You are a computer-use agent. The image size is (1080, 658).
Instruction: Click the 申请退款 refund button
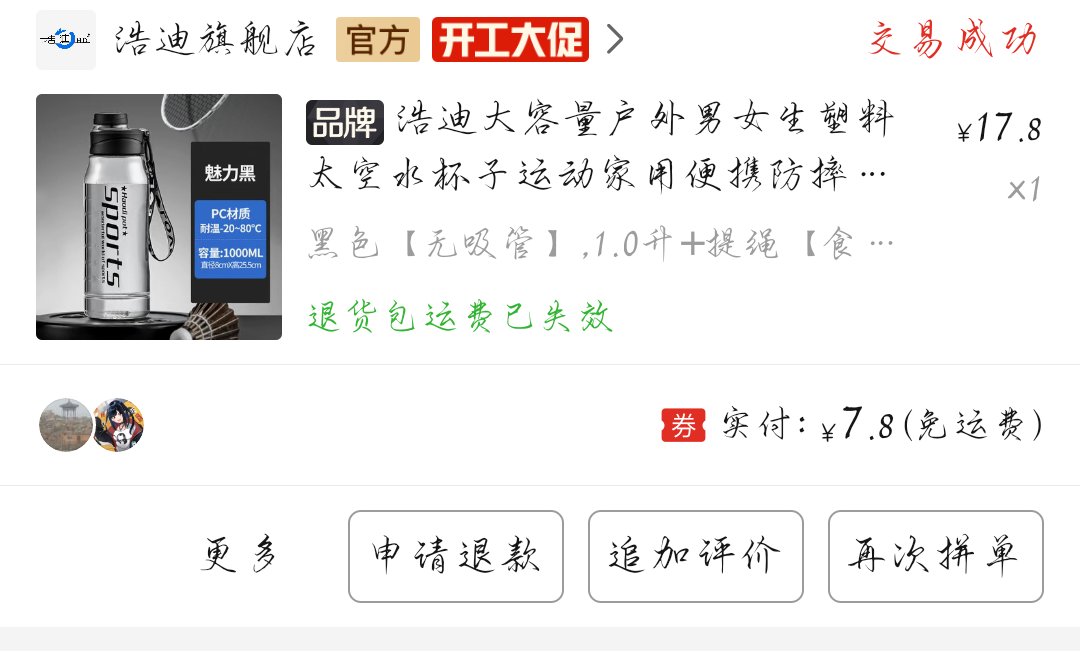(x=456, y=556)
